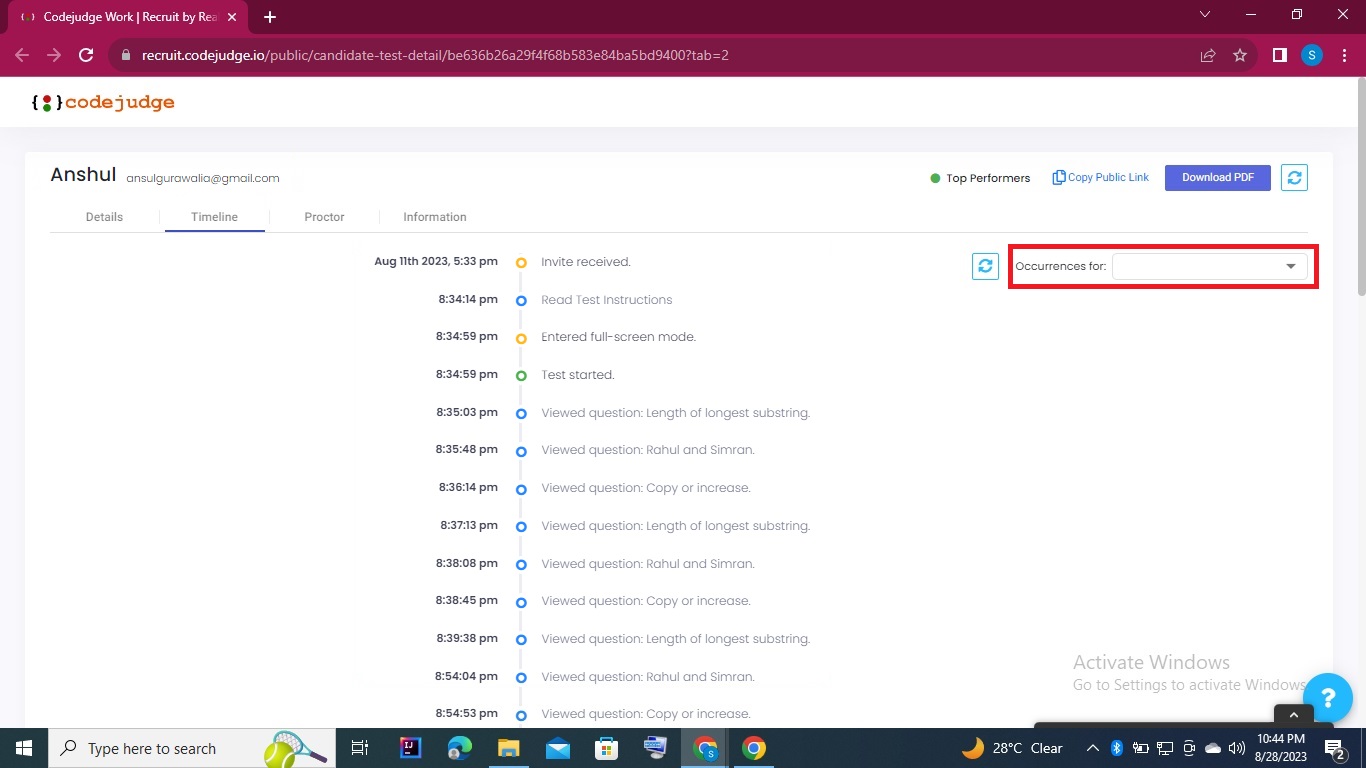Open the browser side panel icon
The height and width of the screenshot is (768, 1366).
click(x=1279, y=55)
